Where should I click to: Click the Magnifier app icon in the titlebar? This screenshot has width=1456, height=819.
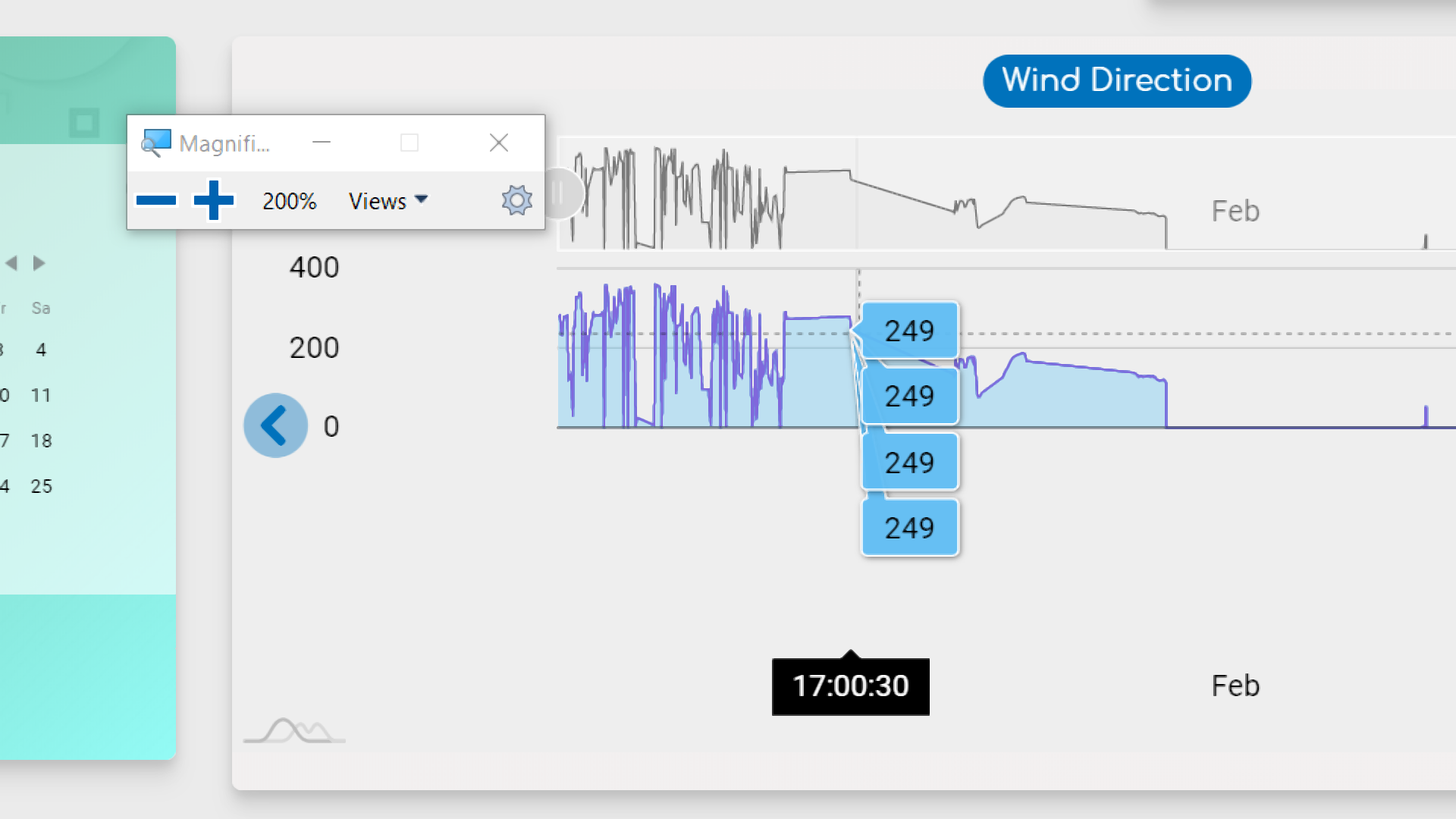coord(155,143)
